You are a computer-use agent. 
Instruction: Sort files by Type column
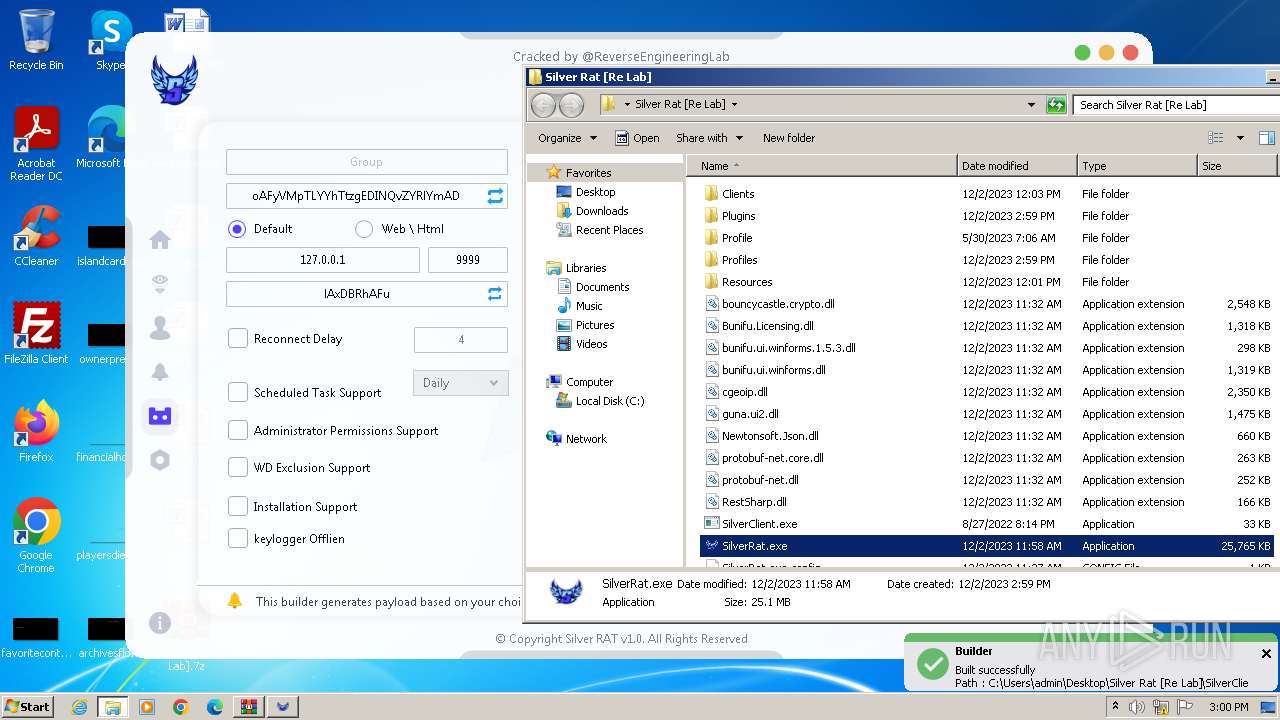(x=1137, y=166)
